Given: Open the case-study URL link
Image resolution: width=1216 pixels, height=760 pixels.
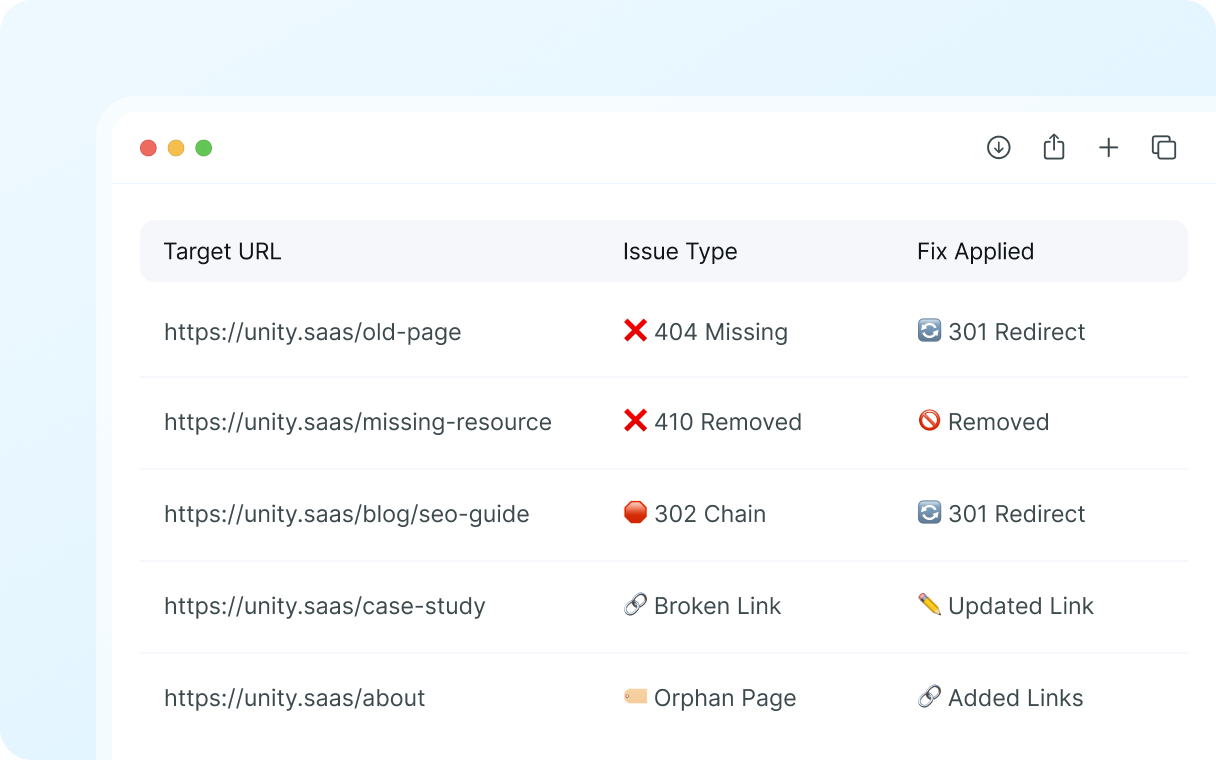Looking at the screenshot, I should tap(324, 606).
